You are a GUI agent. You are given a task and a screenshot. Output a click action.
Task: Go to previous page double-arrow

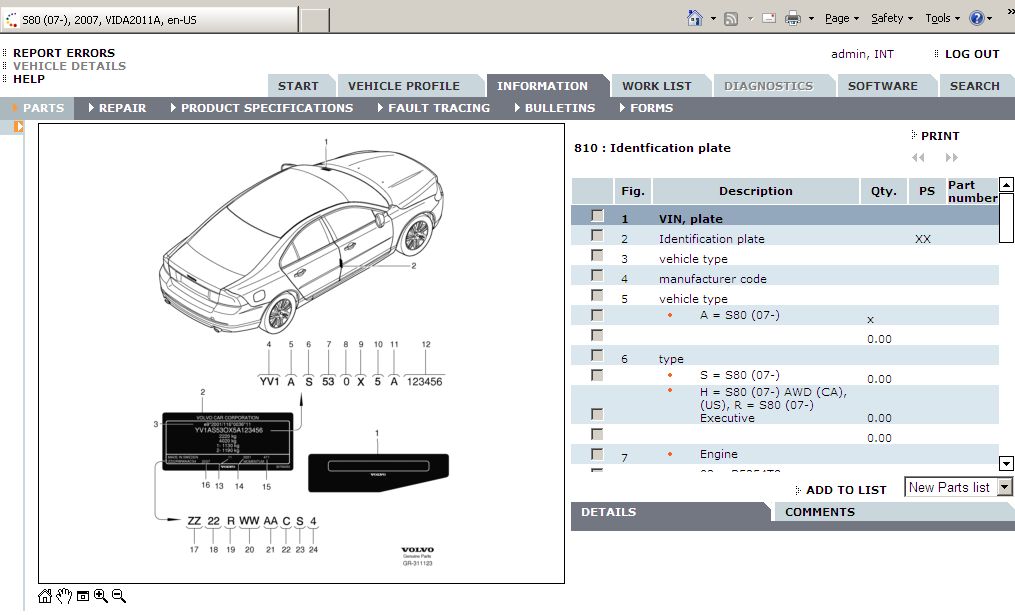pos(918,157)
